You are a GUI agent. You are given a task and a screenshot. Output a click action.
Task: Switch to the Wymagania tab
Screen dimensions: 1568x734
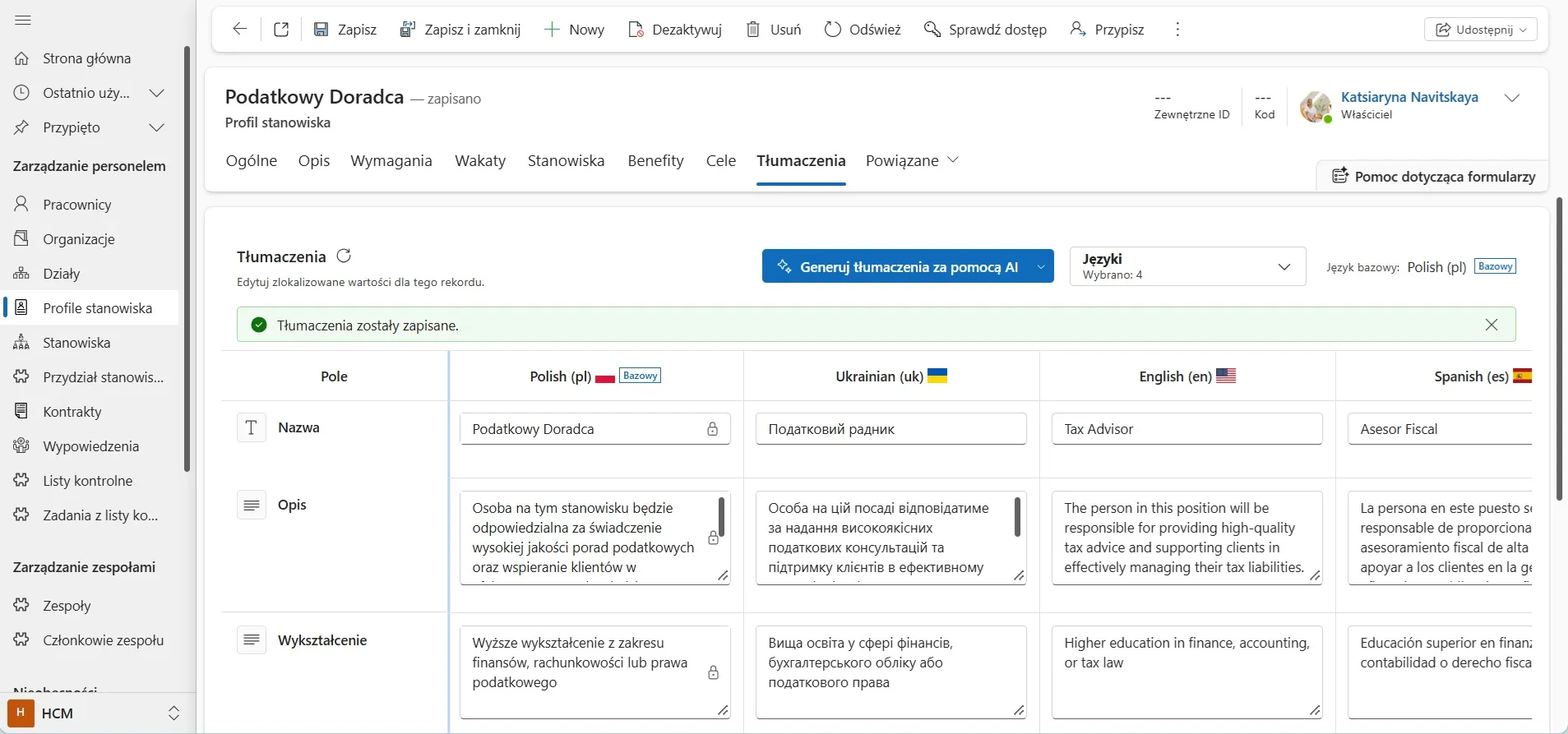[x=391, y=160]
